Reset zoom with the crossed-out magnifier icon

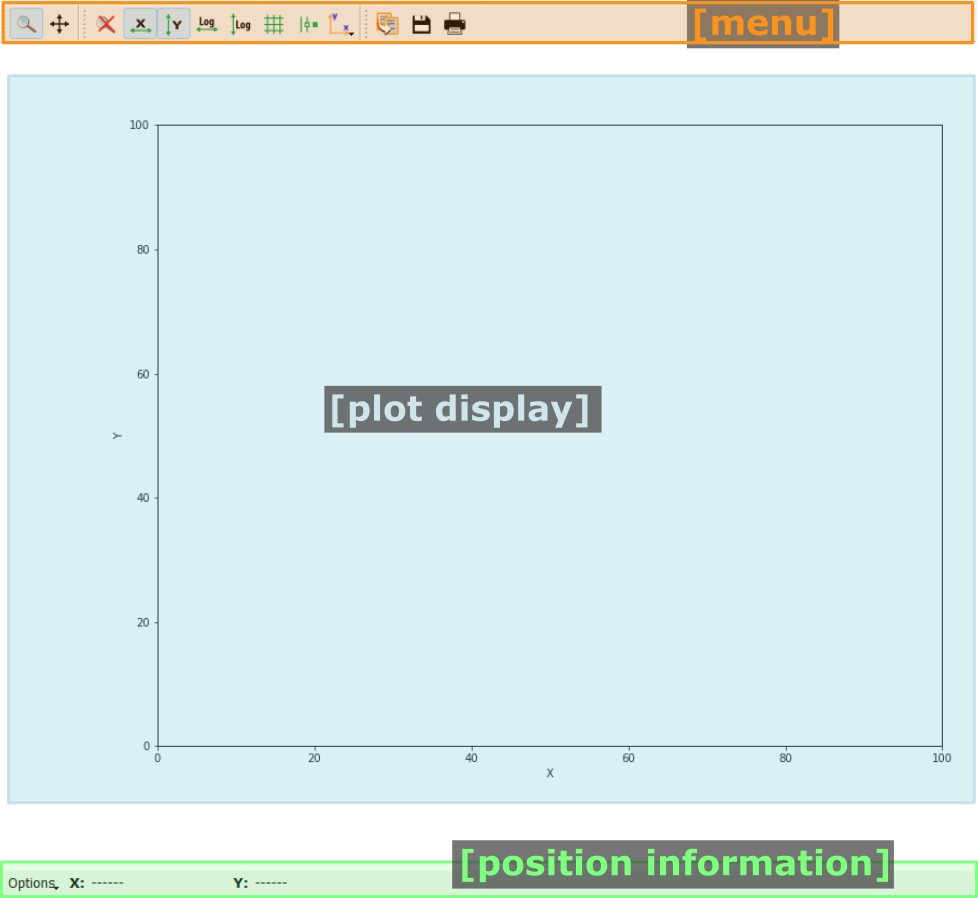tap(106, 24)
